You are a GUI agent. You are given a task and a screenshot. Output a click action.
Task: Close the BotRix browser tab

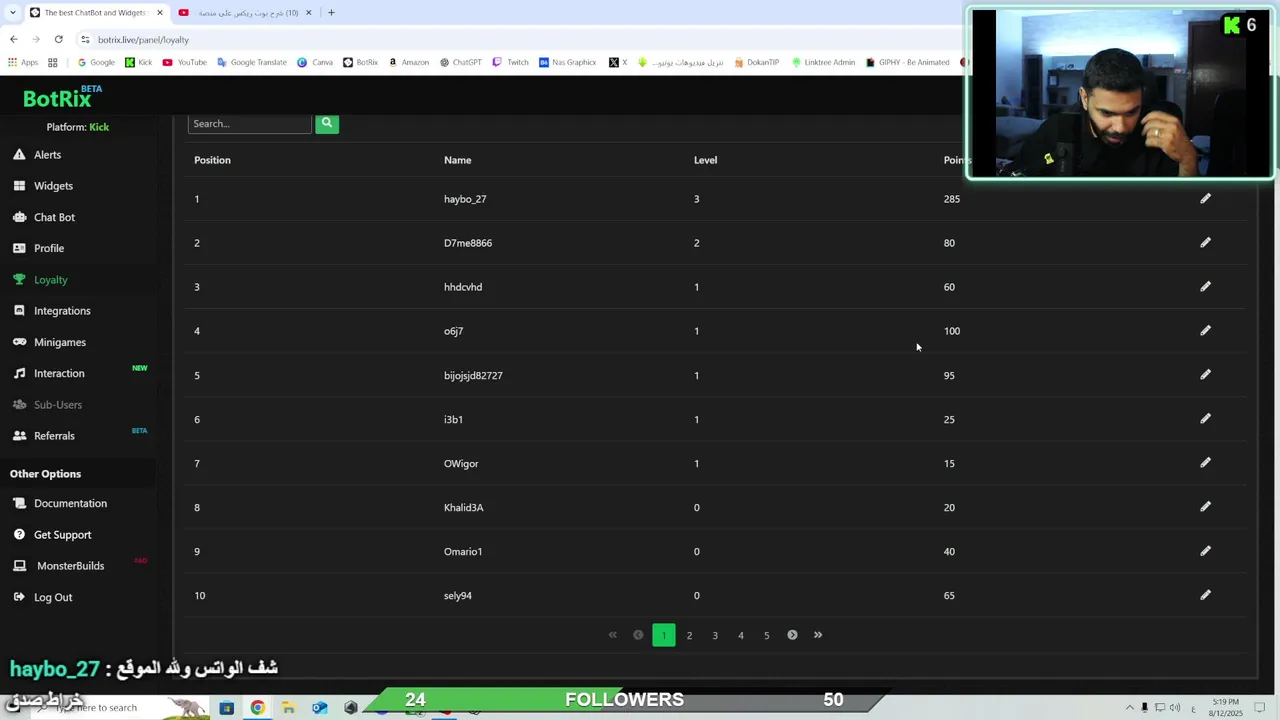159,13
